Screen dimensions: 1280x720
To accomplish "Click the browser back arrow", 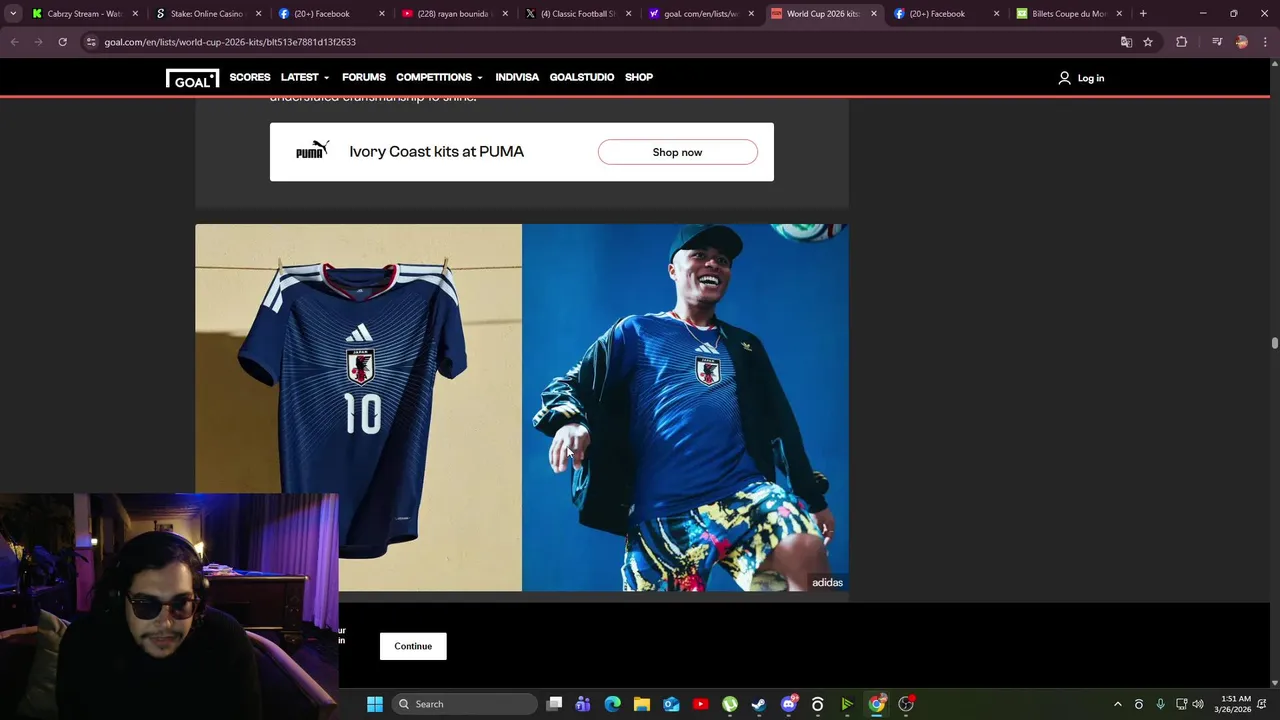I will click(x=14, y=42).
